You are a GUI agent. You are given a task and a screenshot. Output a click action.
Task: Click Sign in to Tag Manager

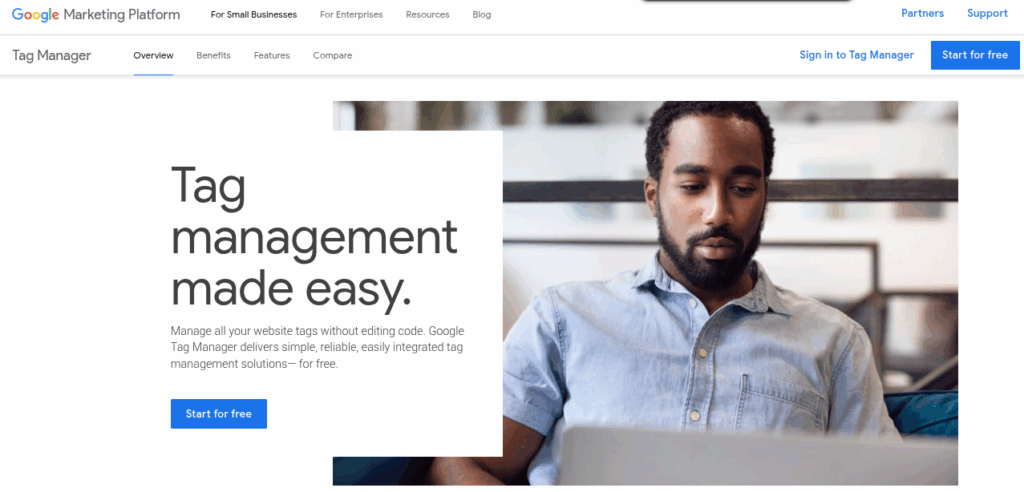(x=857, y=55)
